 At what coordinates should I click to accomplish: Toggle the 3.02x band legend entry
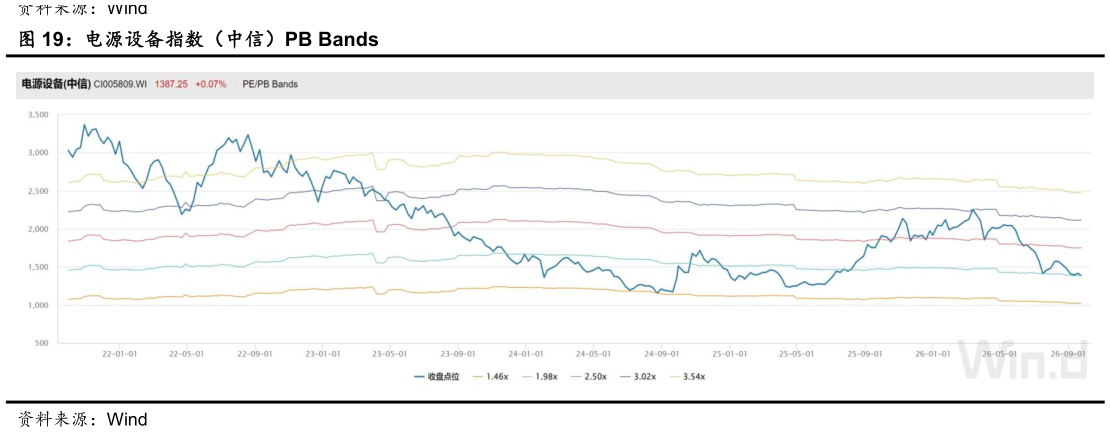pos(636,377)
